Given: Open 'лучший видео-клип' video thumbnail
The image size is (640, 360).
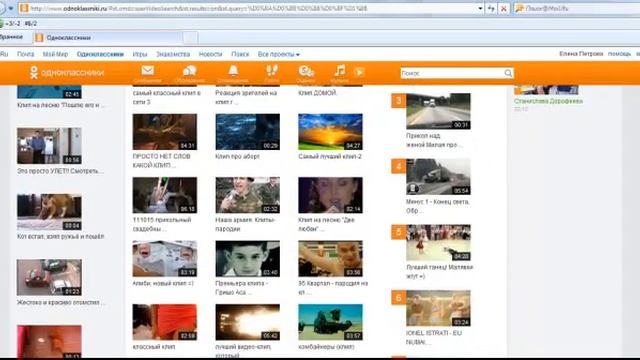Looking at the screenshot, I should tap(247, 322).
